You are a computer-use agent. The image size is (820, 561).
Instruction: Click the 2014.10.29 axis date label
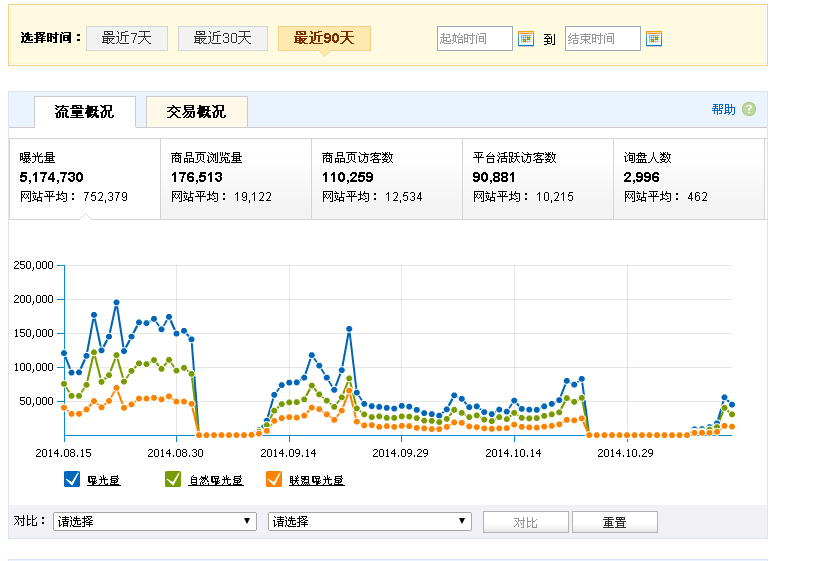point(625,453)
